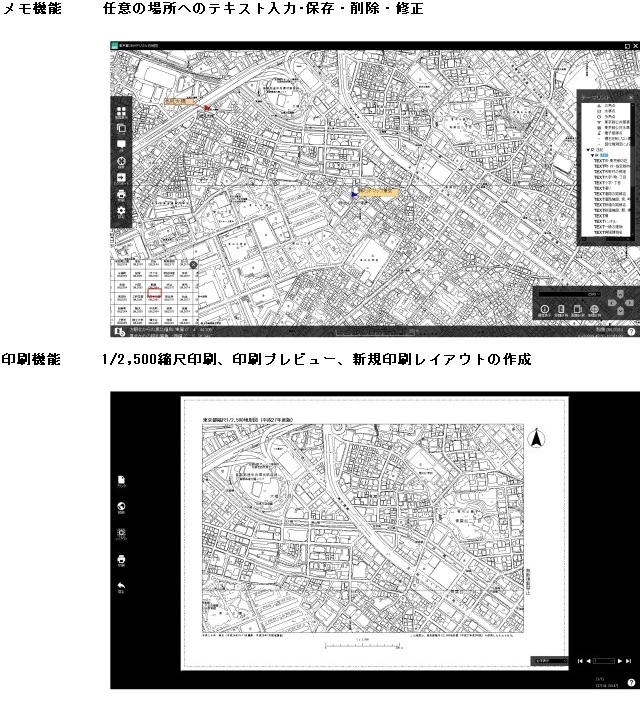Close the index map overlay with X button
Screen dimensions: 640x703
click(x=193, y=265)
